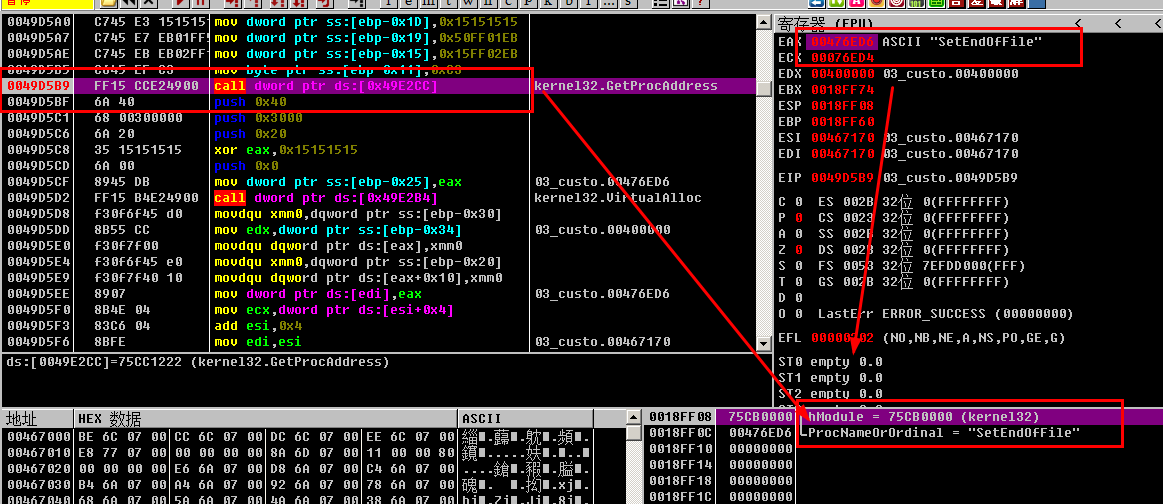Select the ST0 empty 0.0 FPU register

(x=831, y=362)
